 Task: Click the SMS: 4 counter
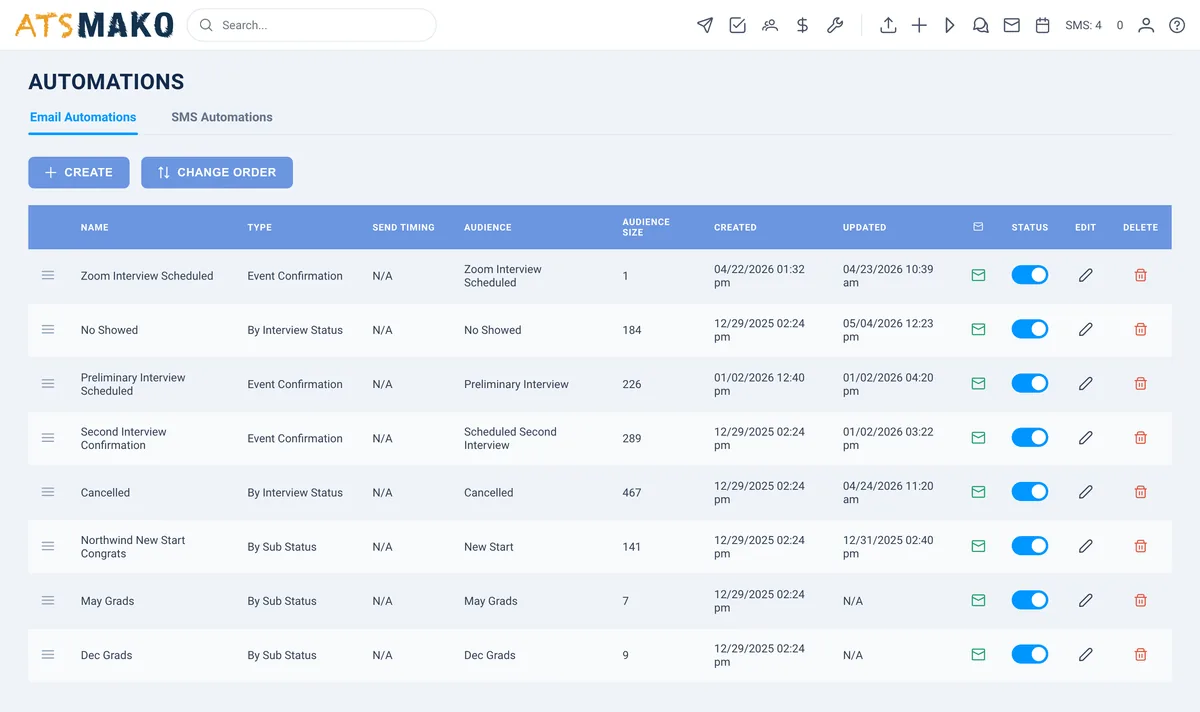[x=1083, y=25]
